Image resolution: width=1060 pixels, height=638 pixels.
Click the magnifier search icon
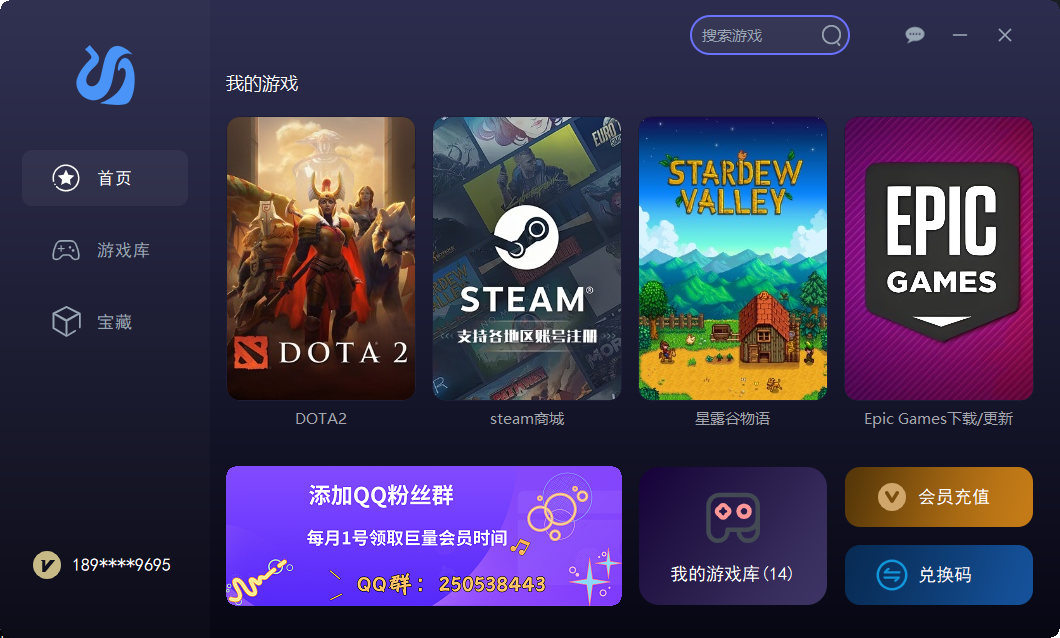pos(831,35)
